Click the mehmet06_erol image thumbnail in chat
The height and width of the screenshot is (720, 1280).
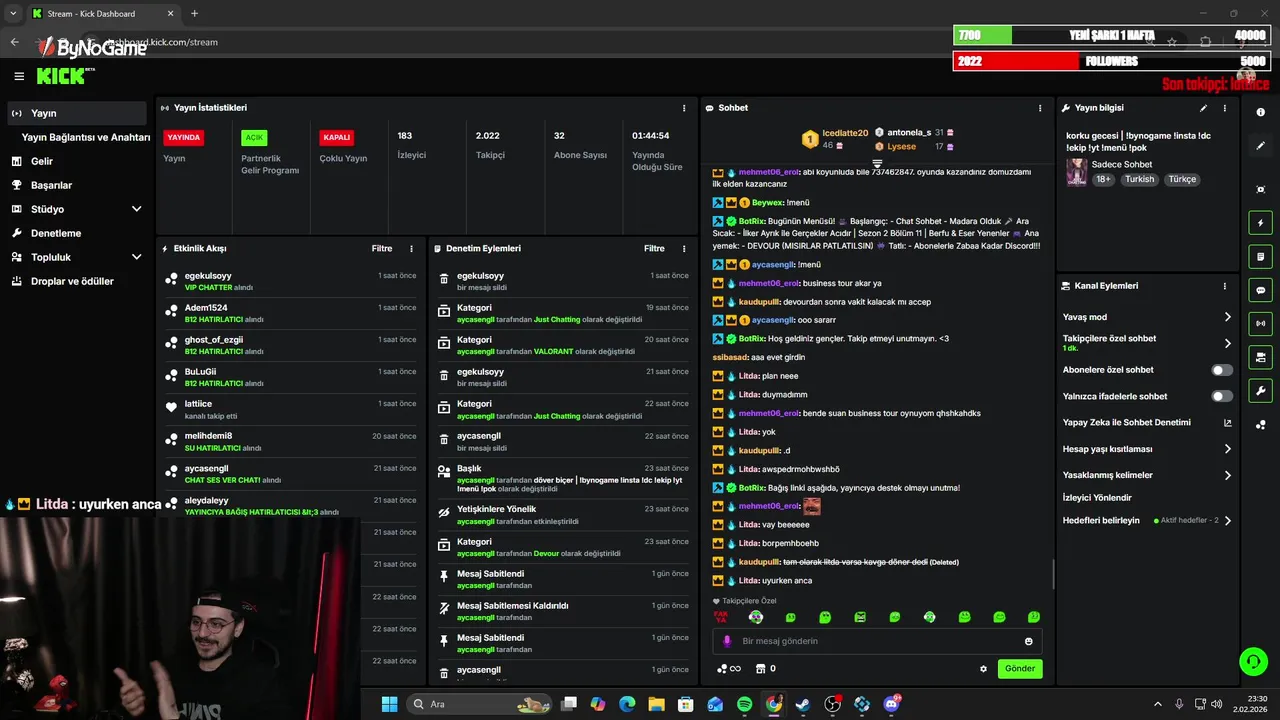[812, 506]
